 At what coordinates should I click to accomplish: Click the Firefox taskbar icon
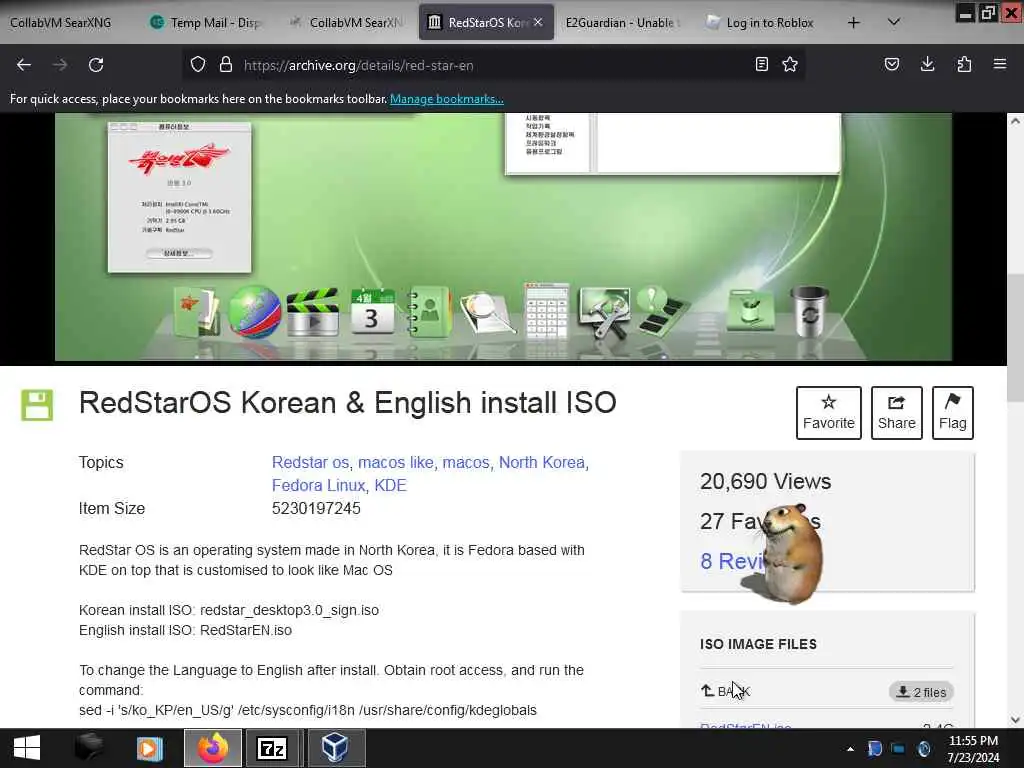213,748
